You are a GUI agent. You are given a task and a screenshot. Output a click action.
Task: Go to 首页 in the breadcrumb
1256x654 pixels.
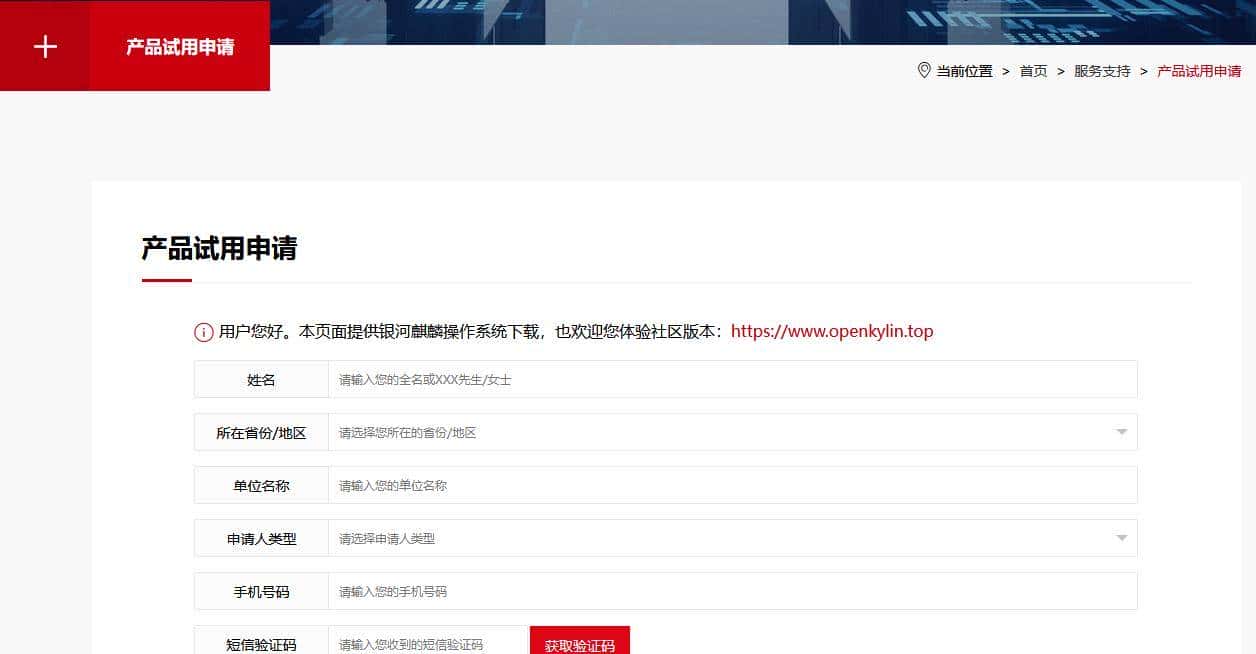[x=1033, y=71]
